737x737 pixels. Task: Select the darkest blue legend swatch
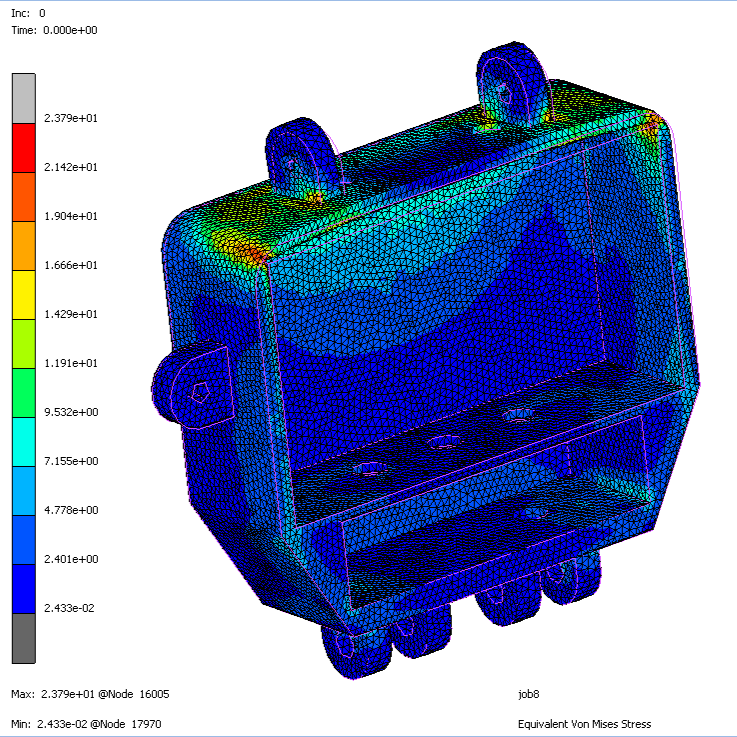coord(23,588)
